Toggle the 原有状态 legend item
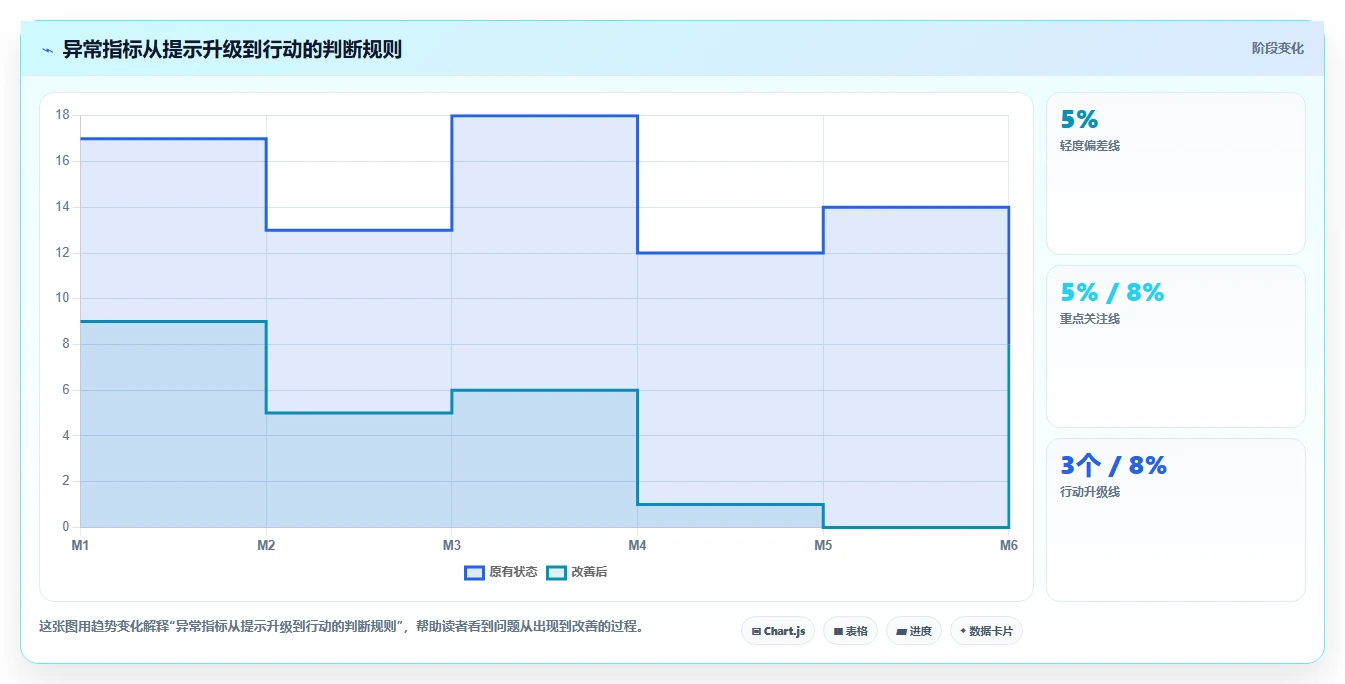The width and height of the screenshot is (1345, 684). point(501,572)
